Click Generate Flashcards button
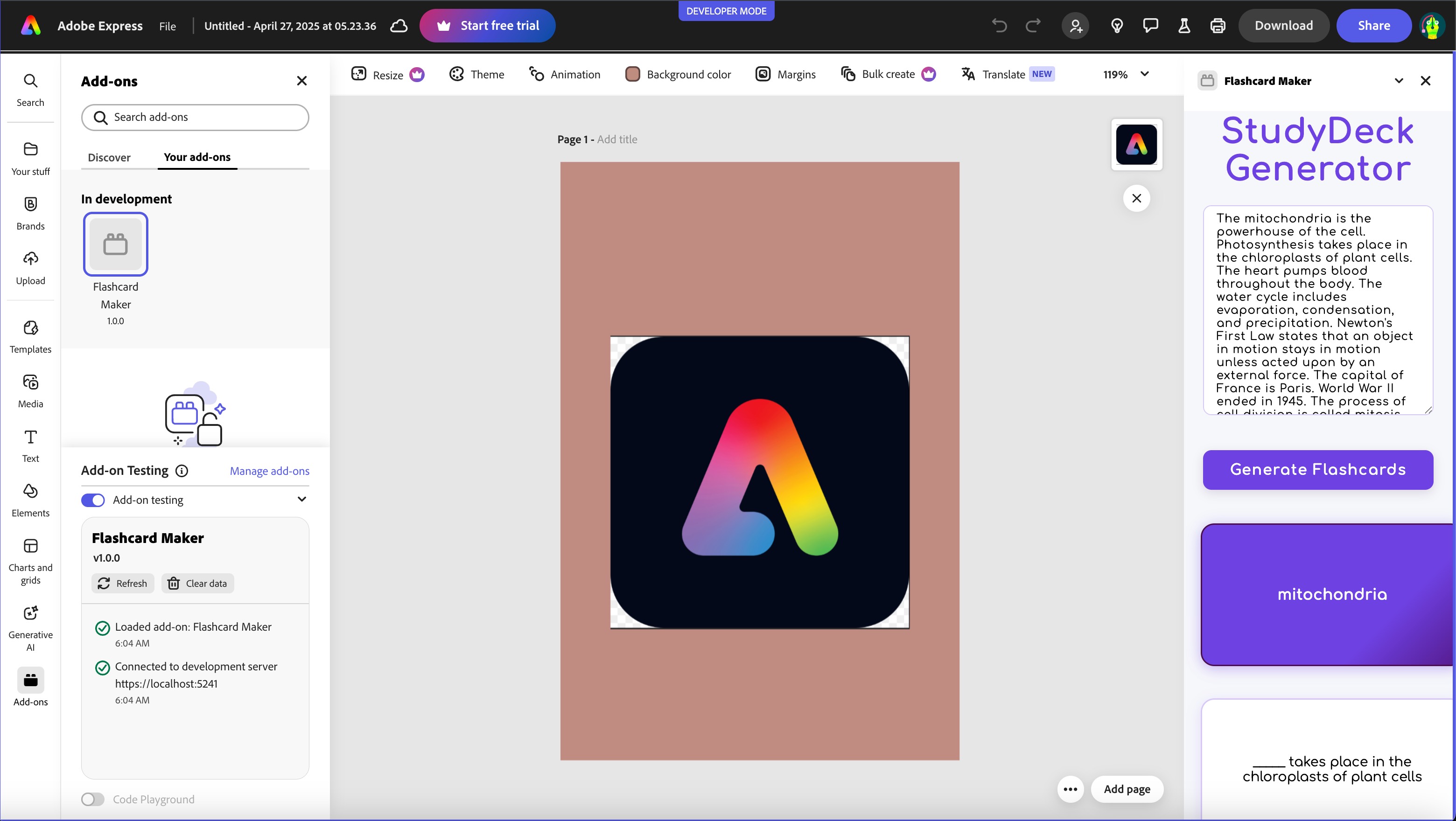1456x821 pixels. coord(1317,470)
